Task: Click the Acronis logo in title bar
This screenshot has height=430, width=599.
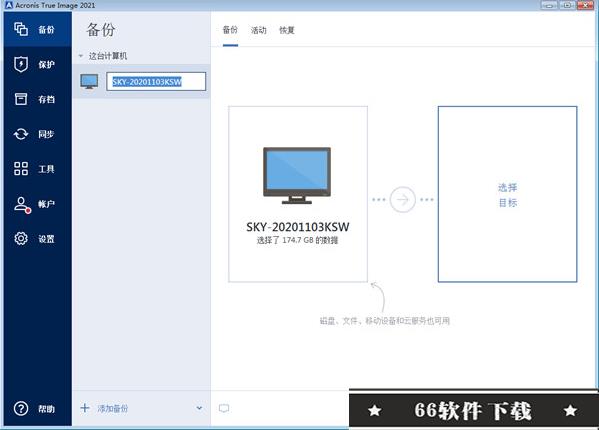Action: coord(9,5)
